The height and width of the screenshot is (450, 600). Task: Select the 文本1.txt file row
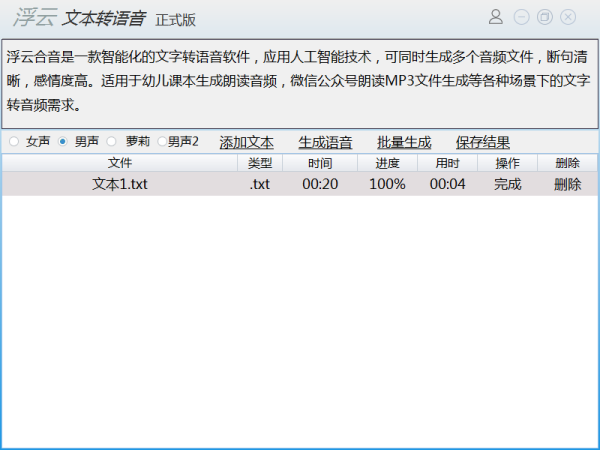point(300,184)
